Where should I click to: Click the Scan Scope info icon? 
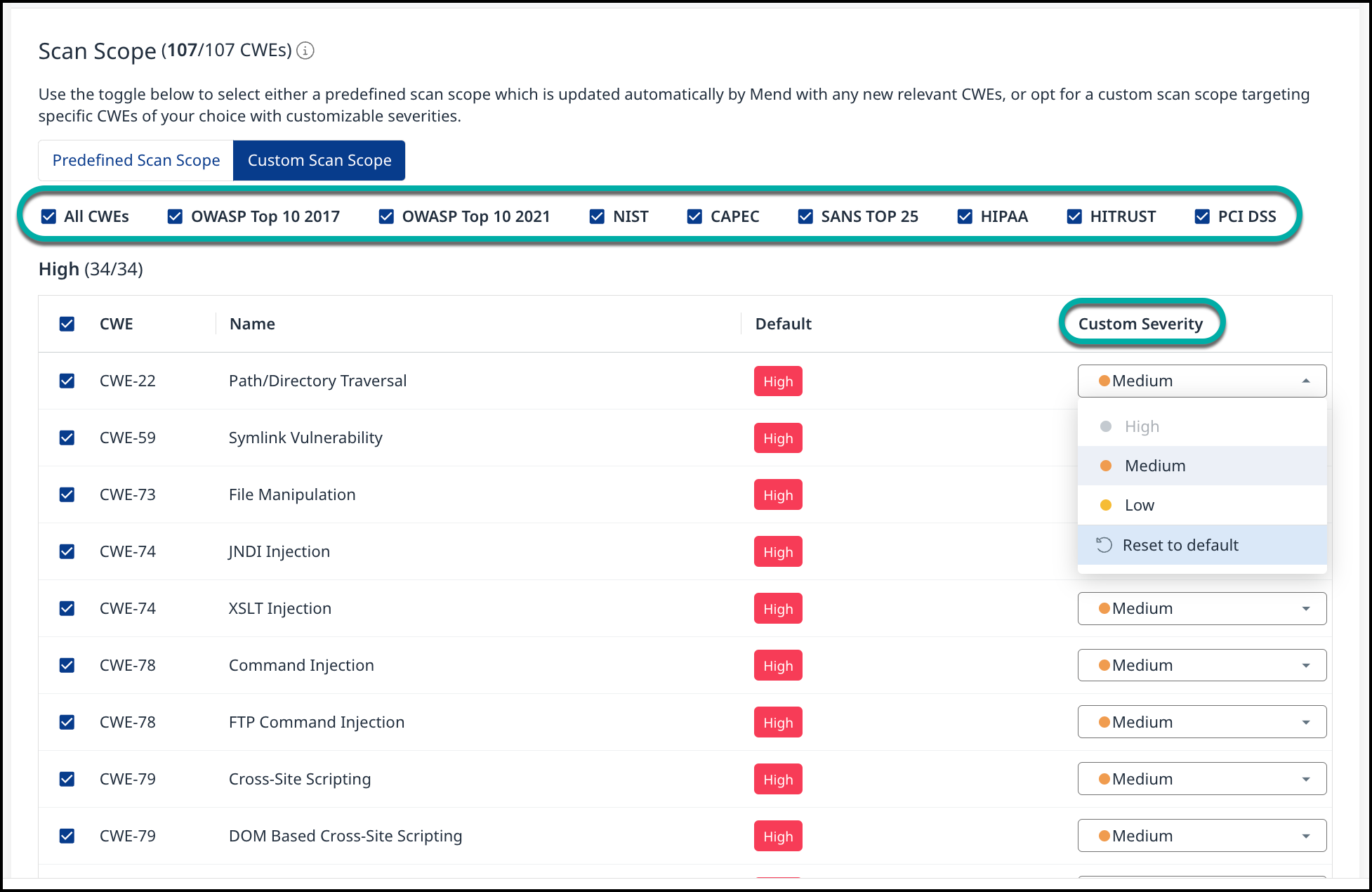[305, 51]
